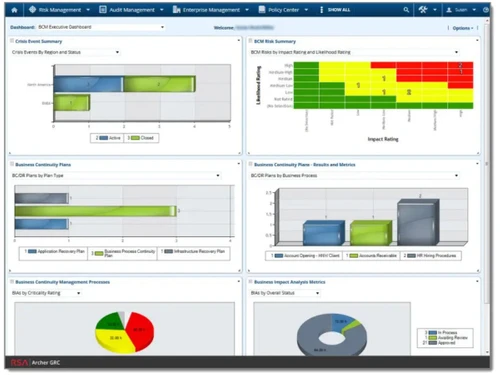
Task: Click the Likelihood Rating axis title
Action: (x=258, y=85)
